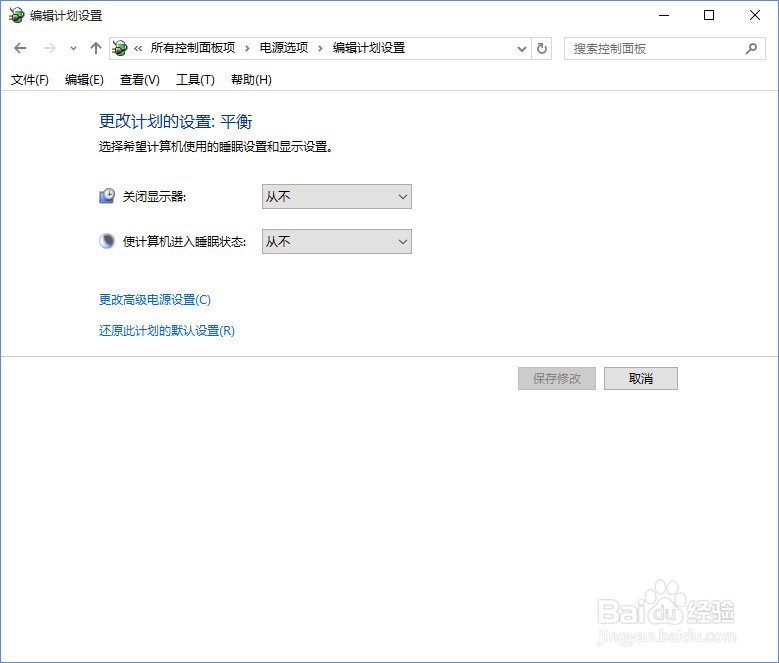Open 更改高级电源设置(C) link
The width and height of the screenshot is (779, 663).
point(155,299)
